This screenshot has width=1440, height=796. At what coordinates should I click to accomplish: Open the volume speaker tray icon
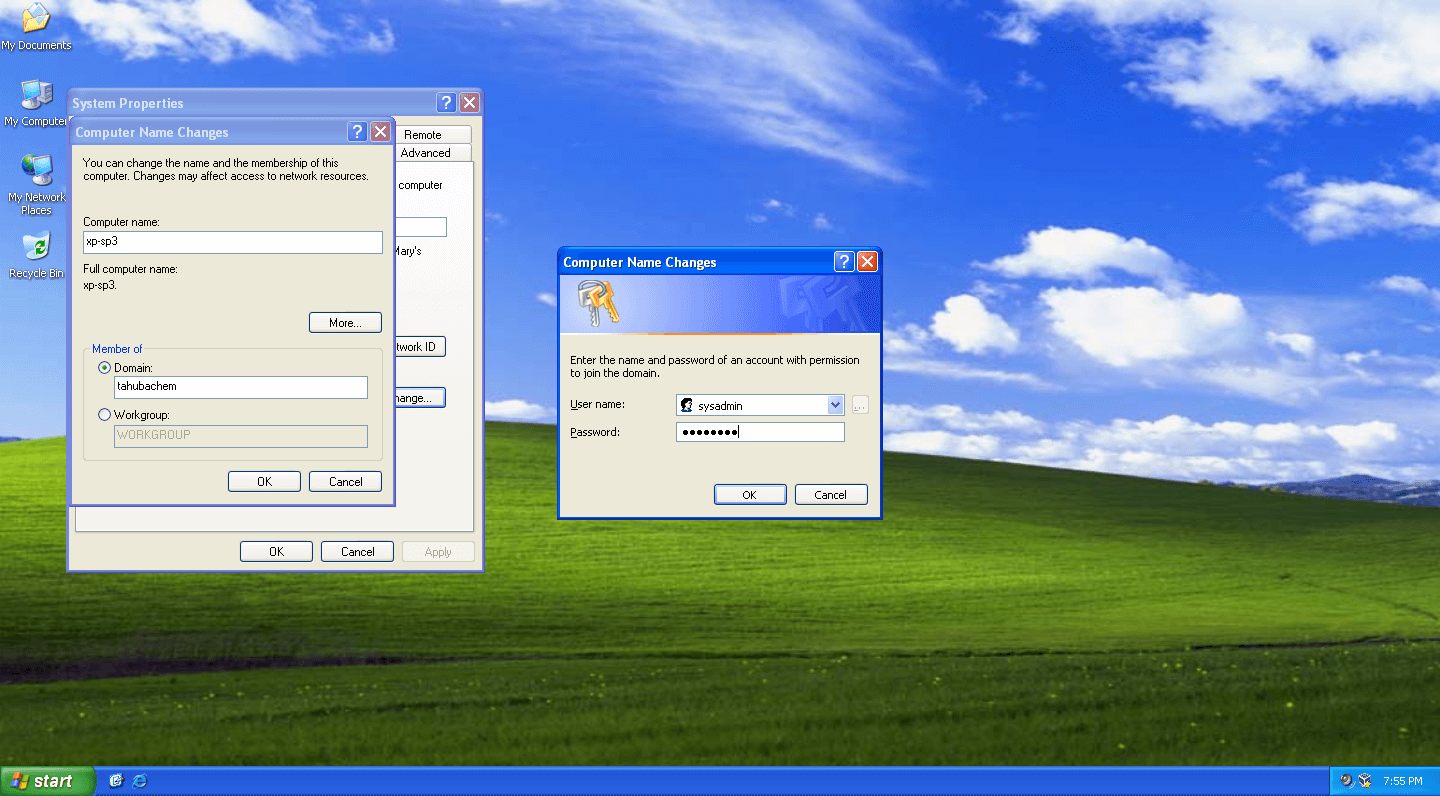point(1346,781)
